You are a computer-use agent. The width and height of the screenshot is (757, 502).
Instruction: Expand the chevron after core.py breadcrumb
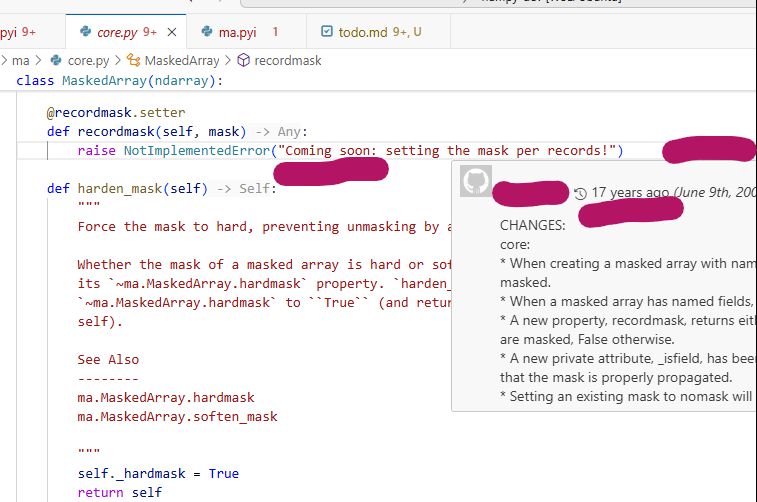coord(118,61)
